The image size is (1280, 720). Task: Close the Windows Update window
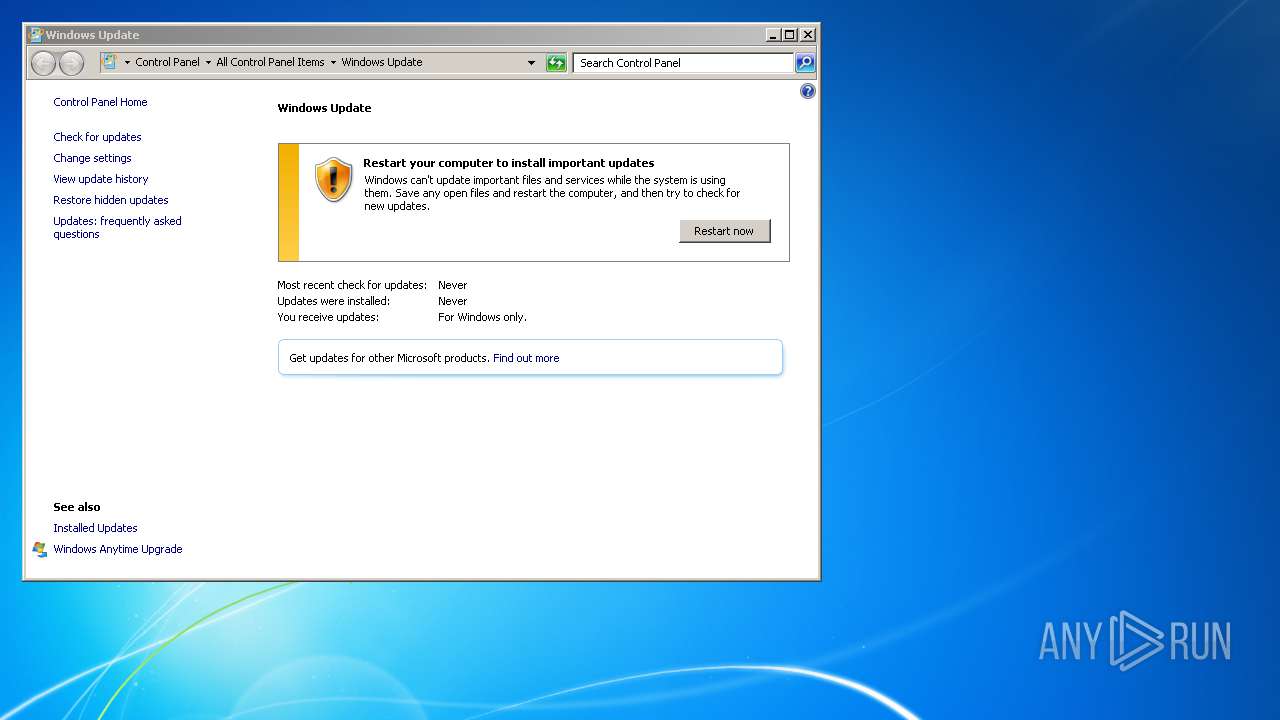pyautogui.click(x=808, y=34)
